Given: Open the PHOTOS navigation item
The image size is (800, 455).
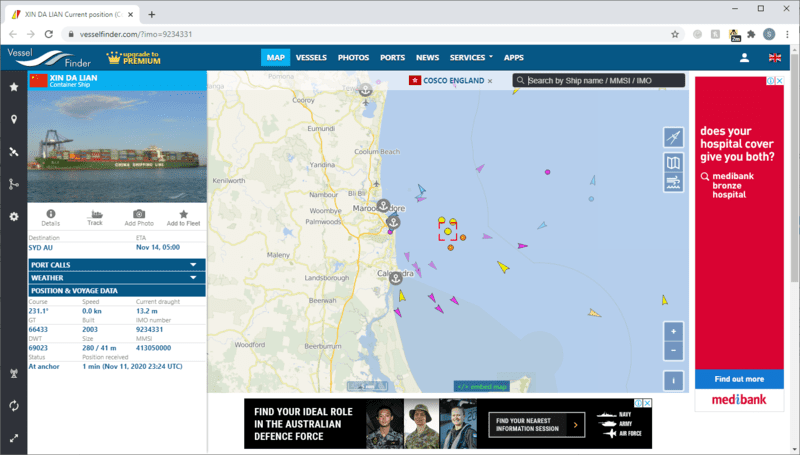Looking at the screenshot, I should [x=353, y=58].
